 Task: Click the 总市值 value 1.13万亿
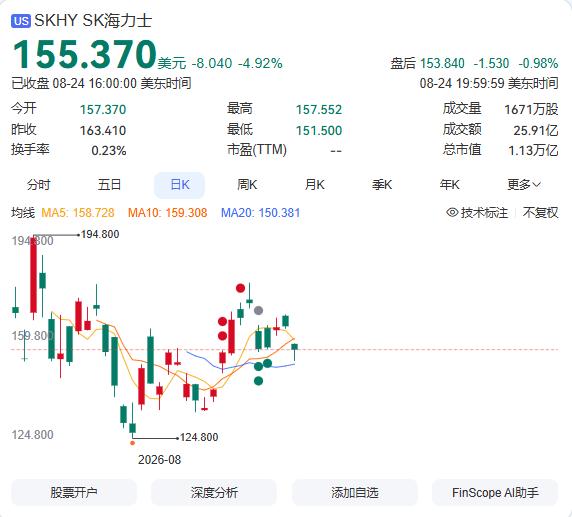pyautogui.click(x=533, y=150)
